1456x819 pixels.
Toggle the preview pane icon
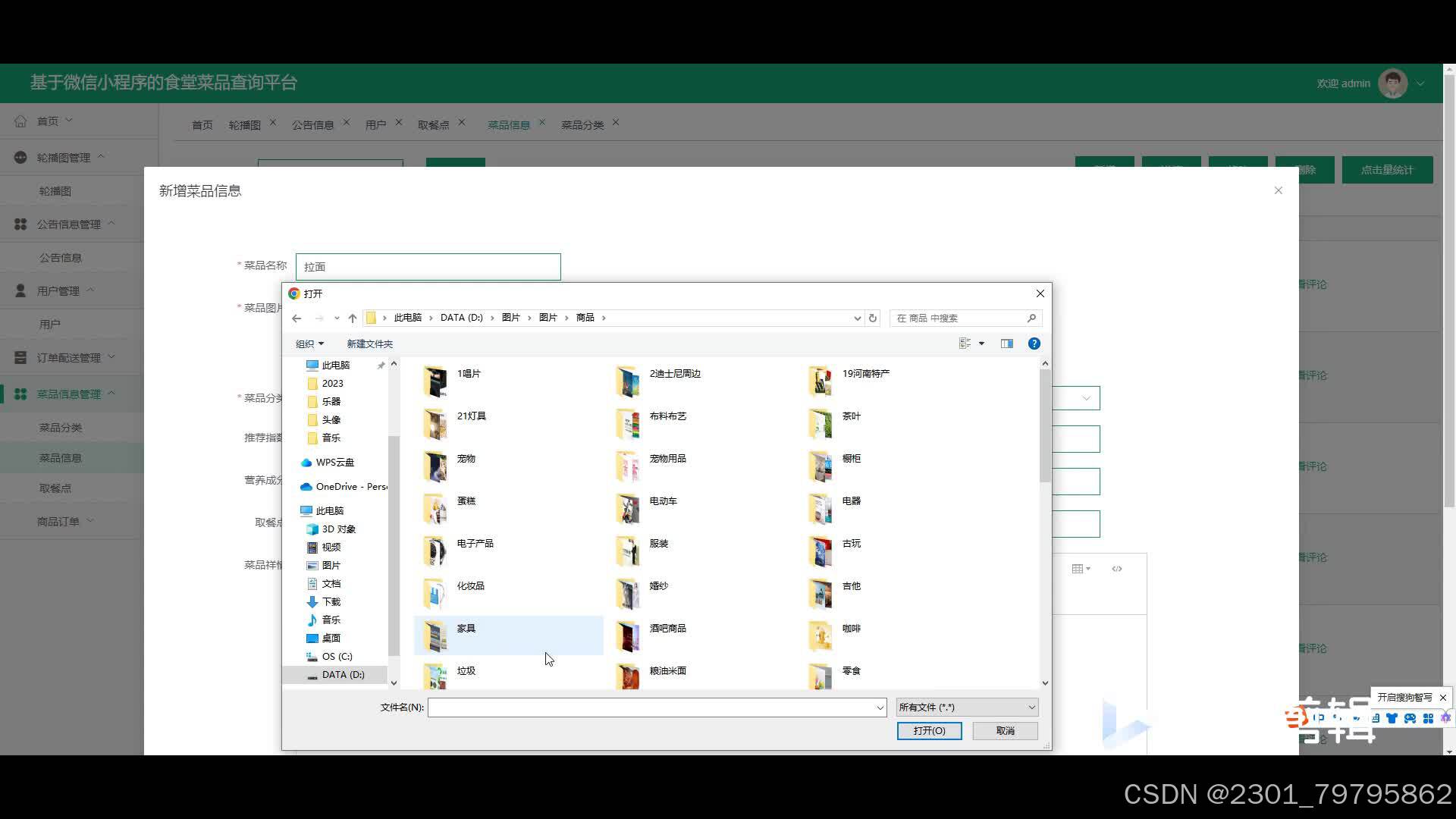coord(1007,344)
